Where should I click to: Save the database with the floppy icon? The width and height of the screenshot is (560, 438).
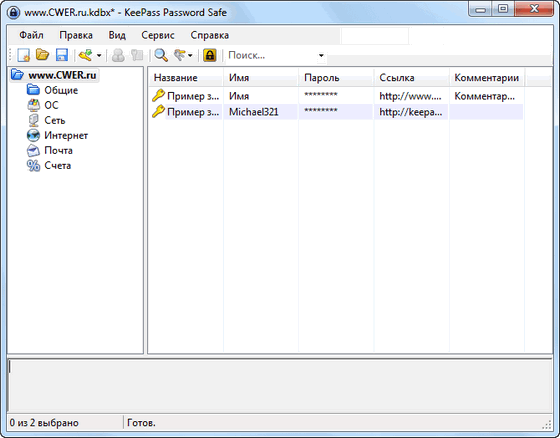coord(62,55)
